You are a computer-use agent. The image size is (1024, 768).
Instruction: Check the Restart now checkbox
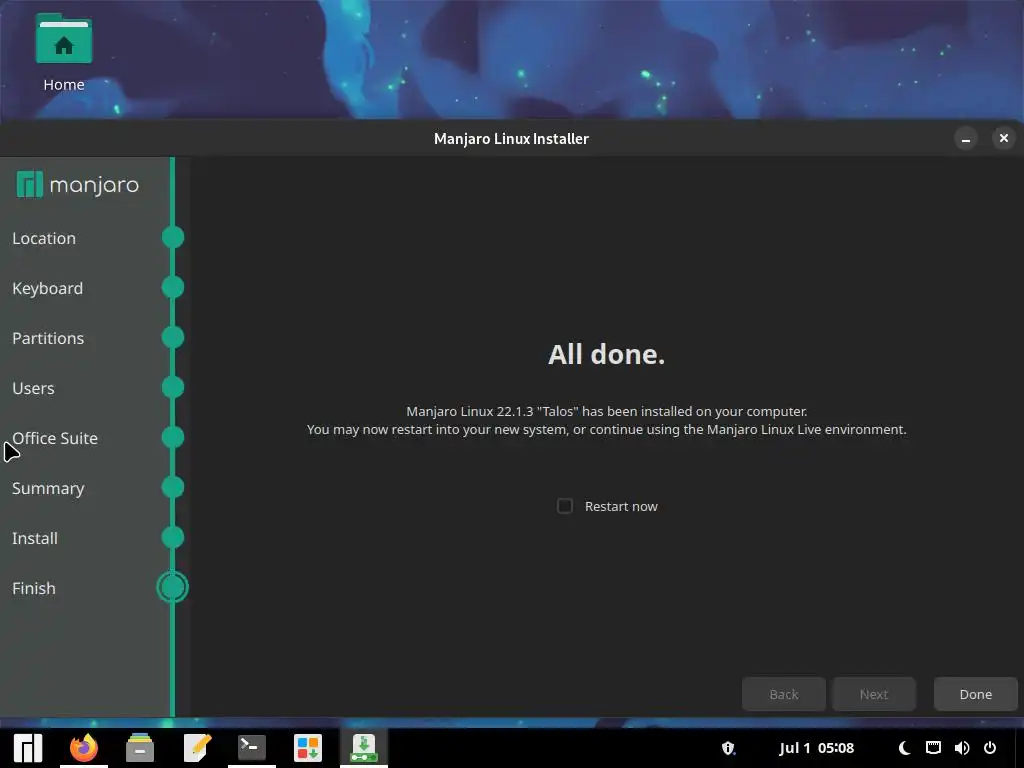click(565, 506)
